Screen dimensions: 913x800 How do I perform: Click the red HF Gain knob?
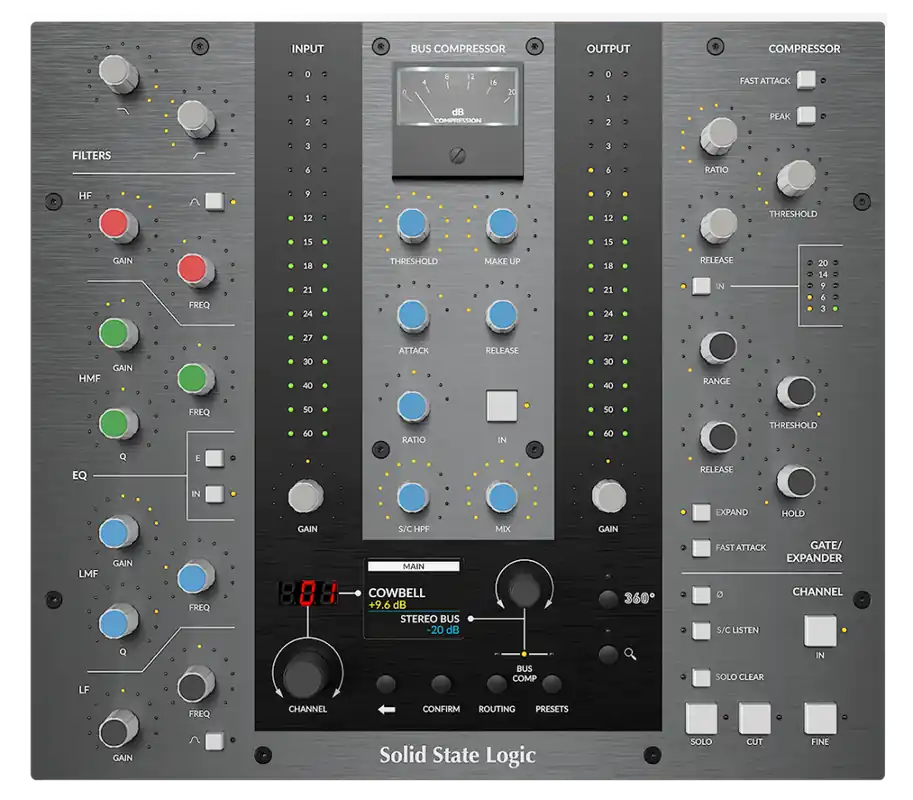pos(118,225)
